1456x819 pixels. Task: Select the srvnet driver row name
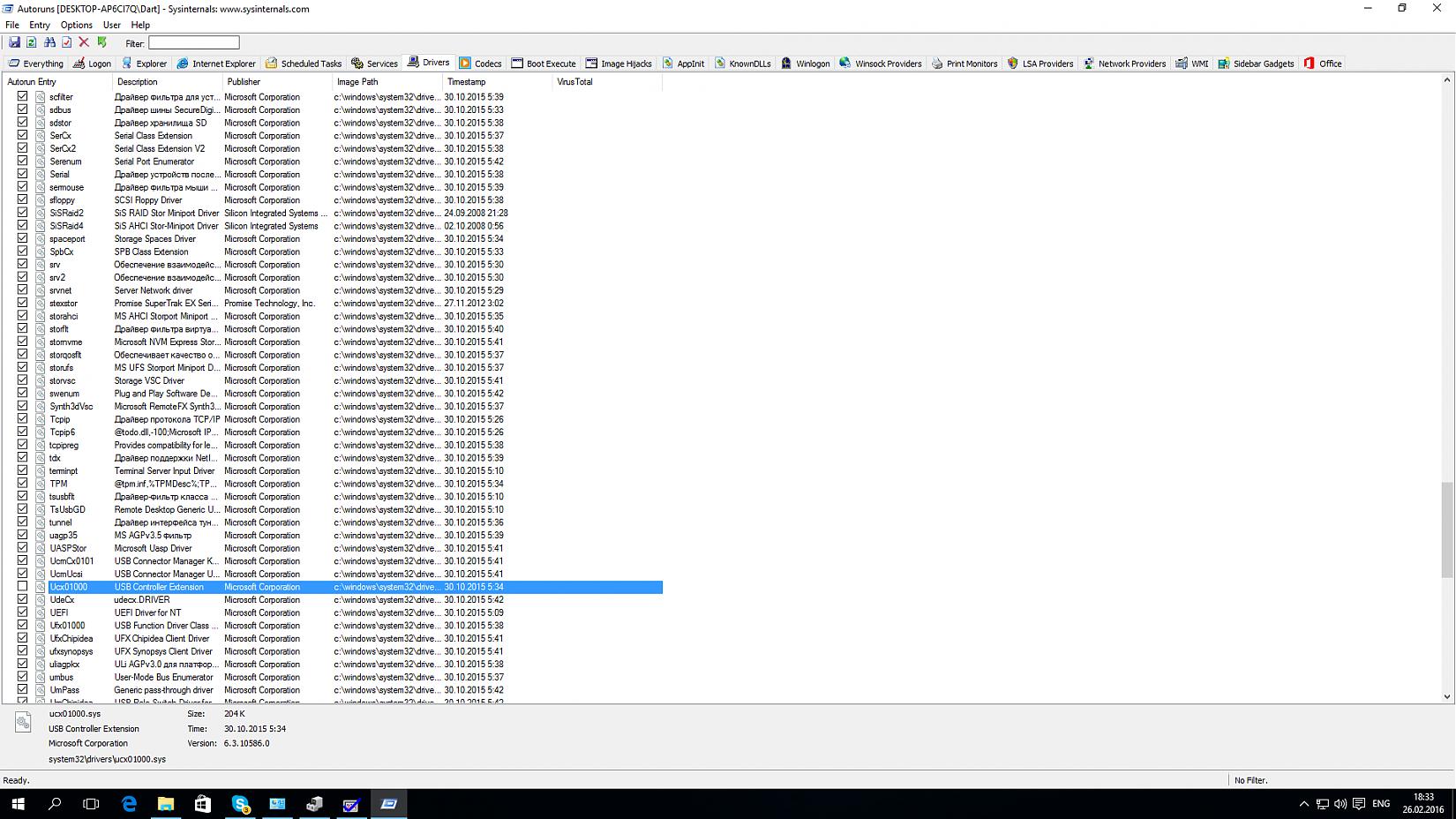[x=60, y=290]
